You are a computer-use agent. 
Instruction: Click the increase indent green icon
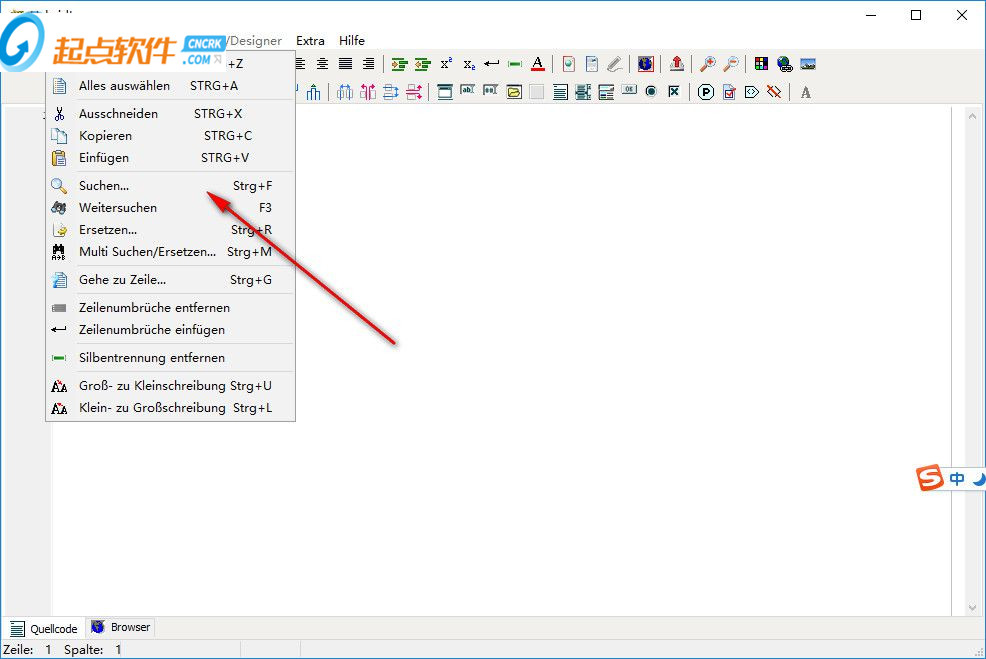tap(399, 64)
